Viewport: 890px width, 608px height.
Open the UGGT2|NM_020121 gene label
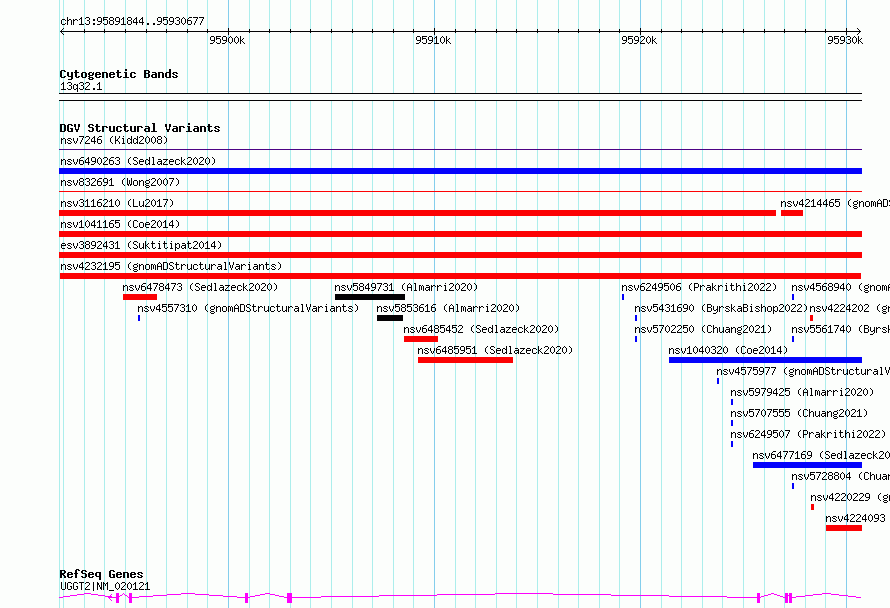[105, 586]
